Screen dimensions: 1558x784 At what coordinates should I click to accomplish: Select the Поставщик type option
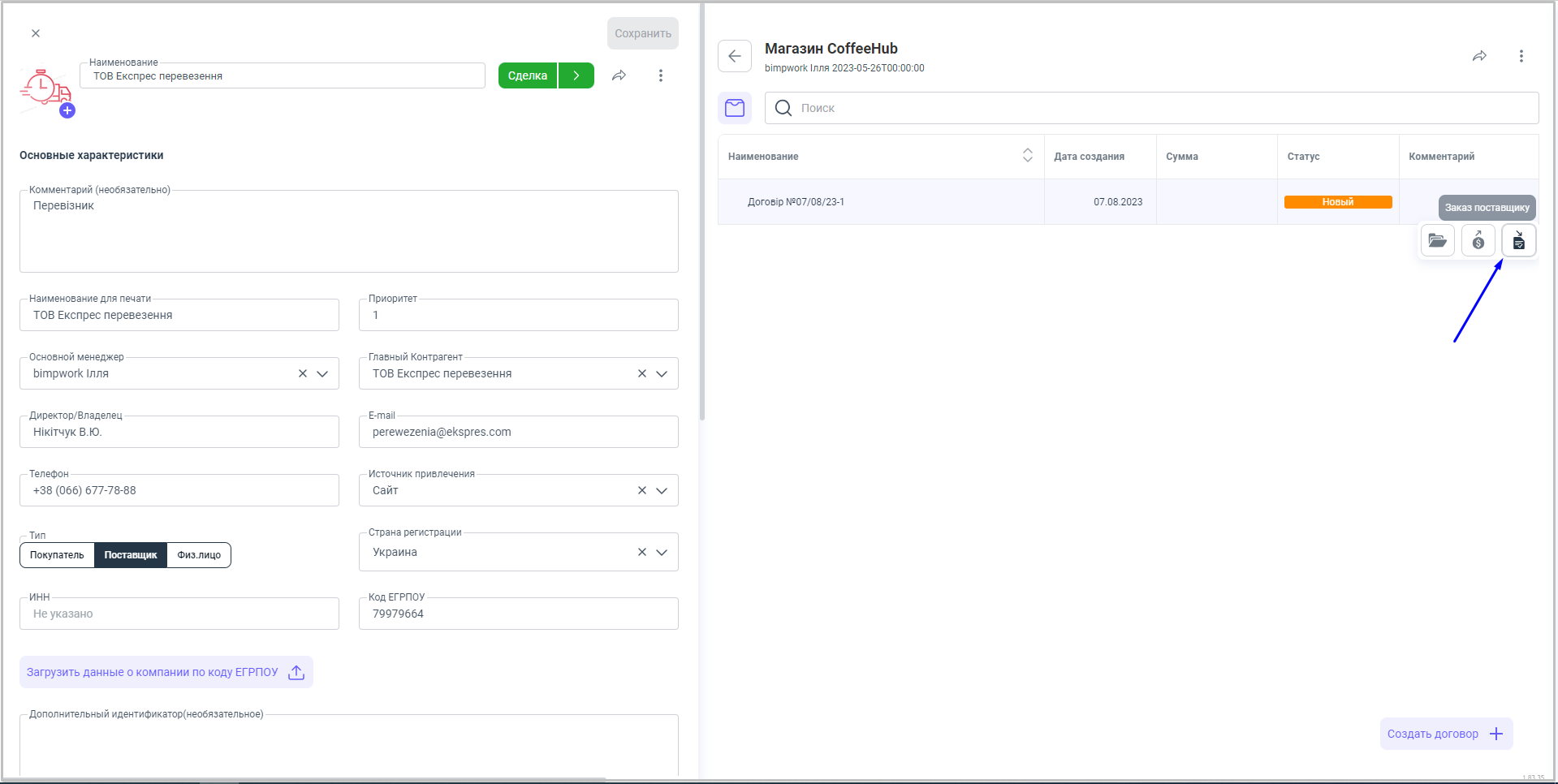click(x=131, y=555)
